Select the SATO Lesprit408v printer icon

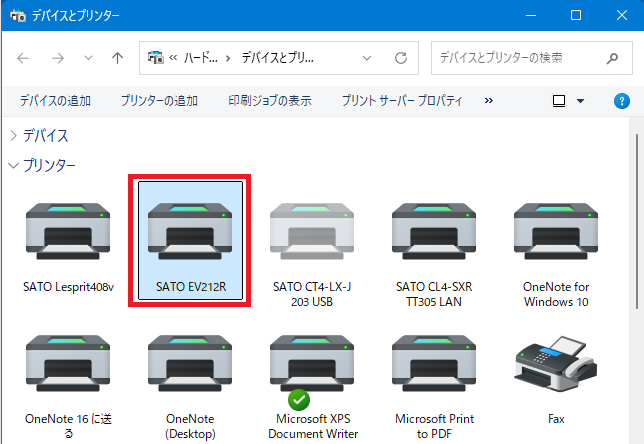point(68,231)
